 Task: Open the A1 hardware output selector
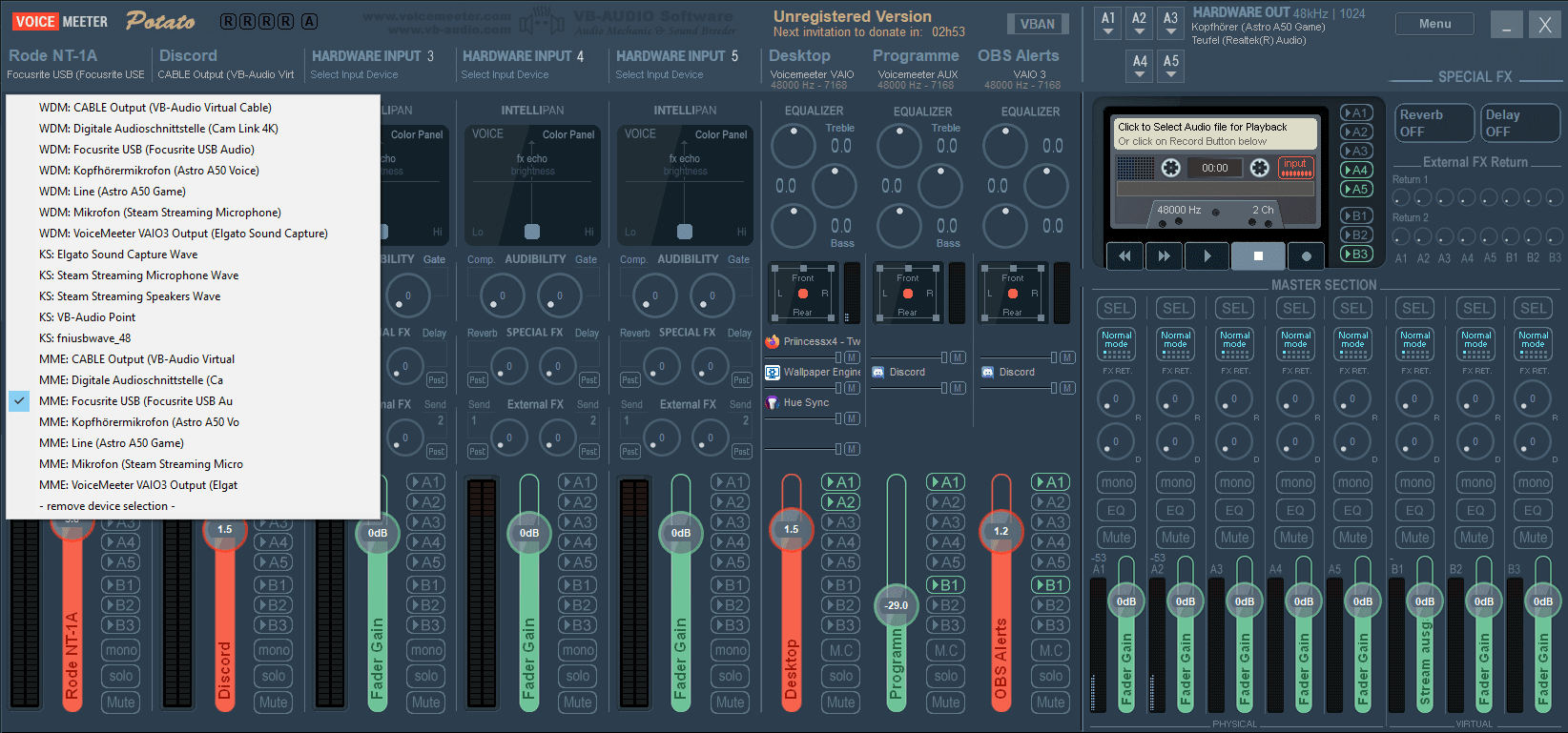pyautogui.click(x=1108, y=24)
